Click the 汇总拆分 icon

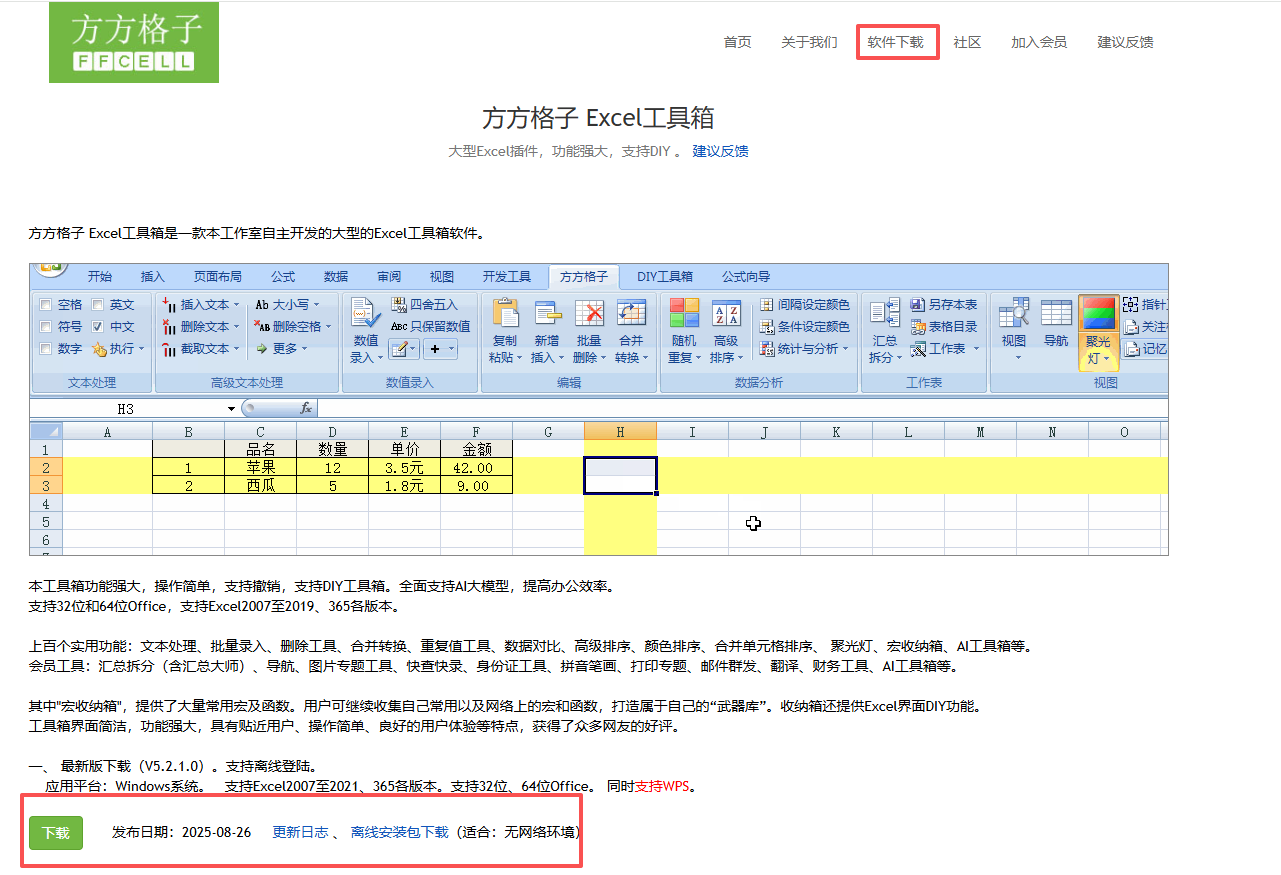(x=885, y=313)
